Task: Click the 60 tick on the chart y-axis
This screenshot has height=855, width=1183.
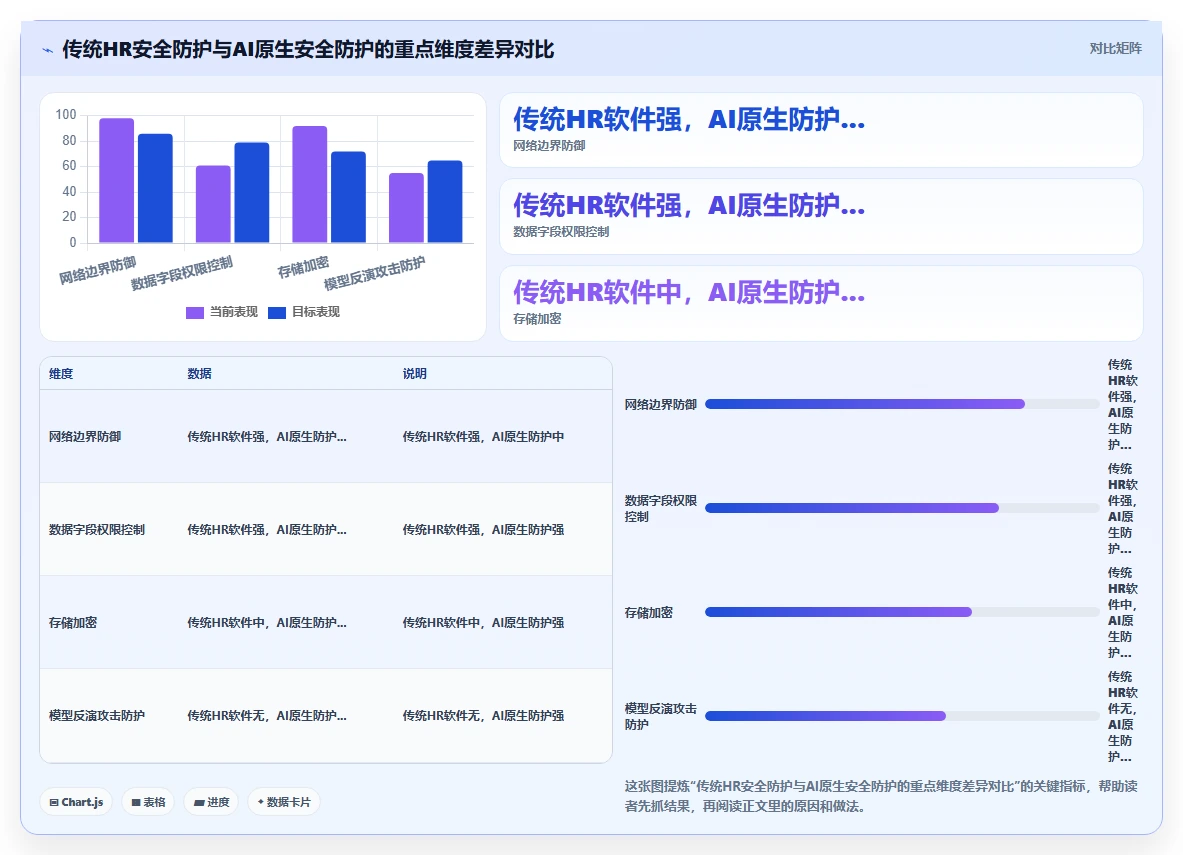Action: point(69,165)
